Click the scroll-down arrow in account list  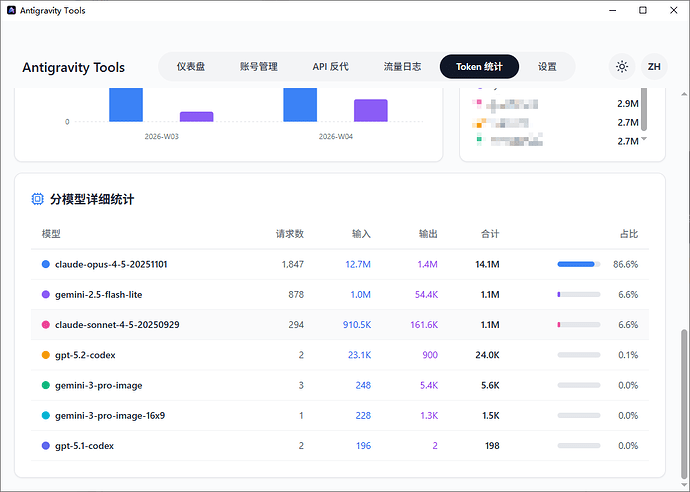(x=644, y=139)
